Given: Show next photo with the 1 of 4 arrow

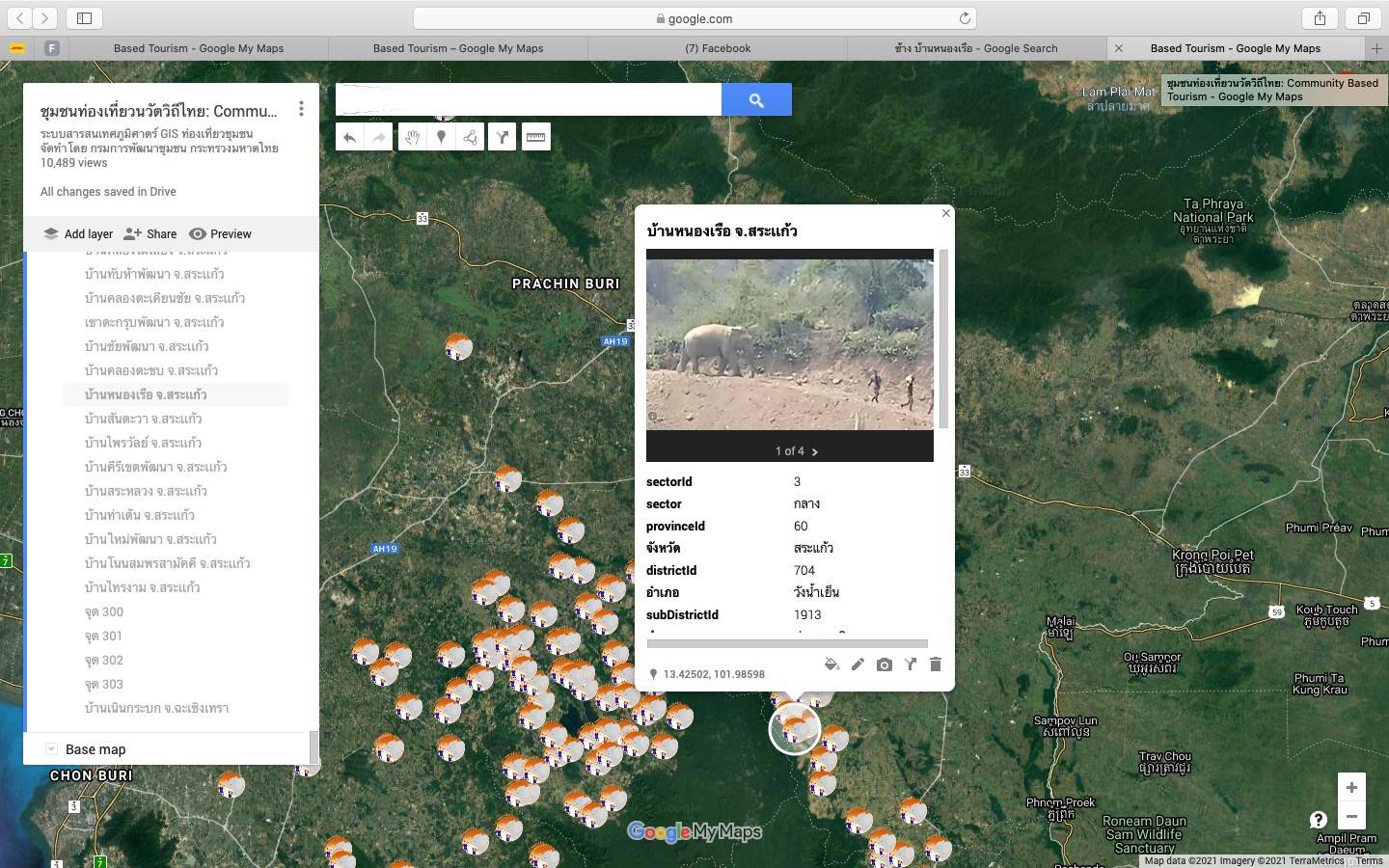Looking at the screenshot, I should [x=815, y=451].
